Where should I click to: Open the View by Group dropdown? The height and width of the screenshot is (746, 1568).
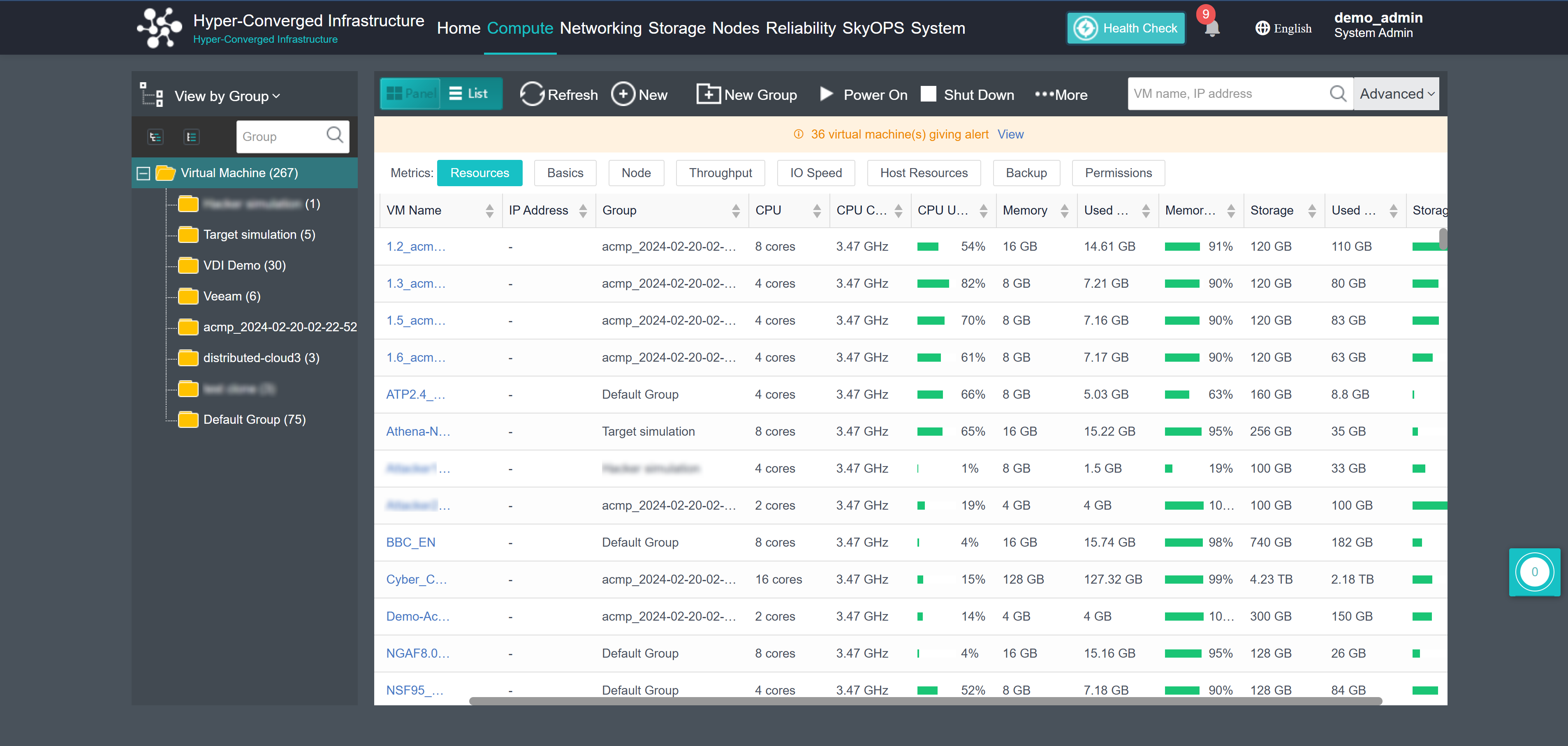(227, 96)
